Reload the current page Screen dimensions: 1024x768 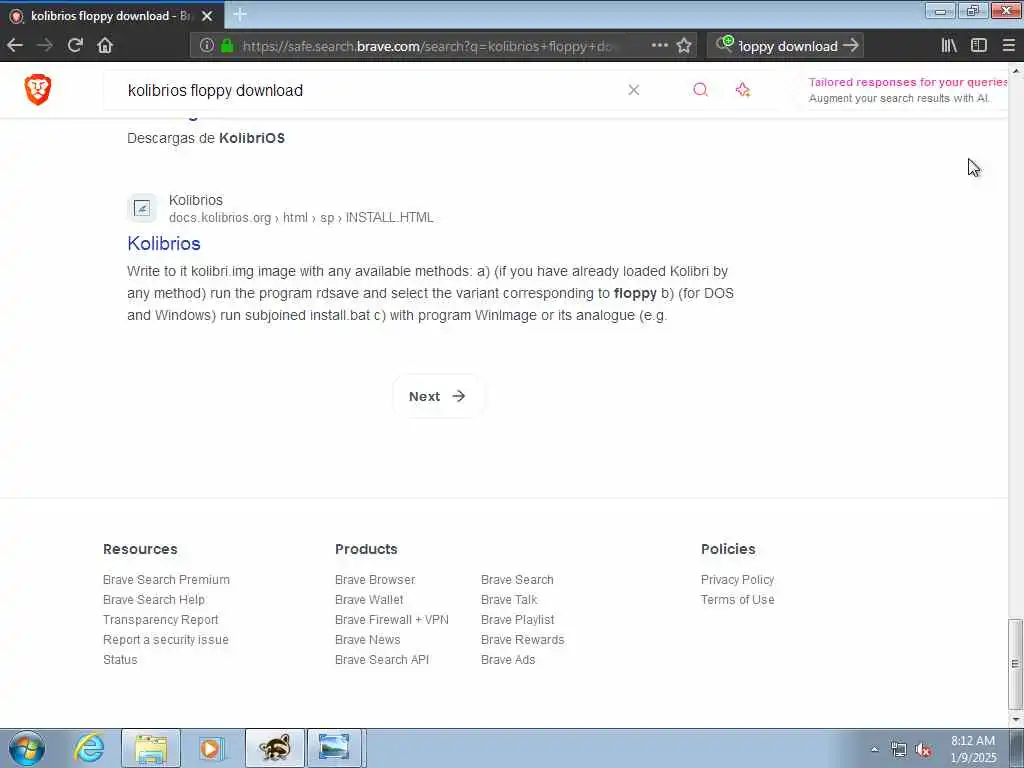(x=75, y=45)
